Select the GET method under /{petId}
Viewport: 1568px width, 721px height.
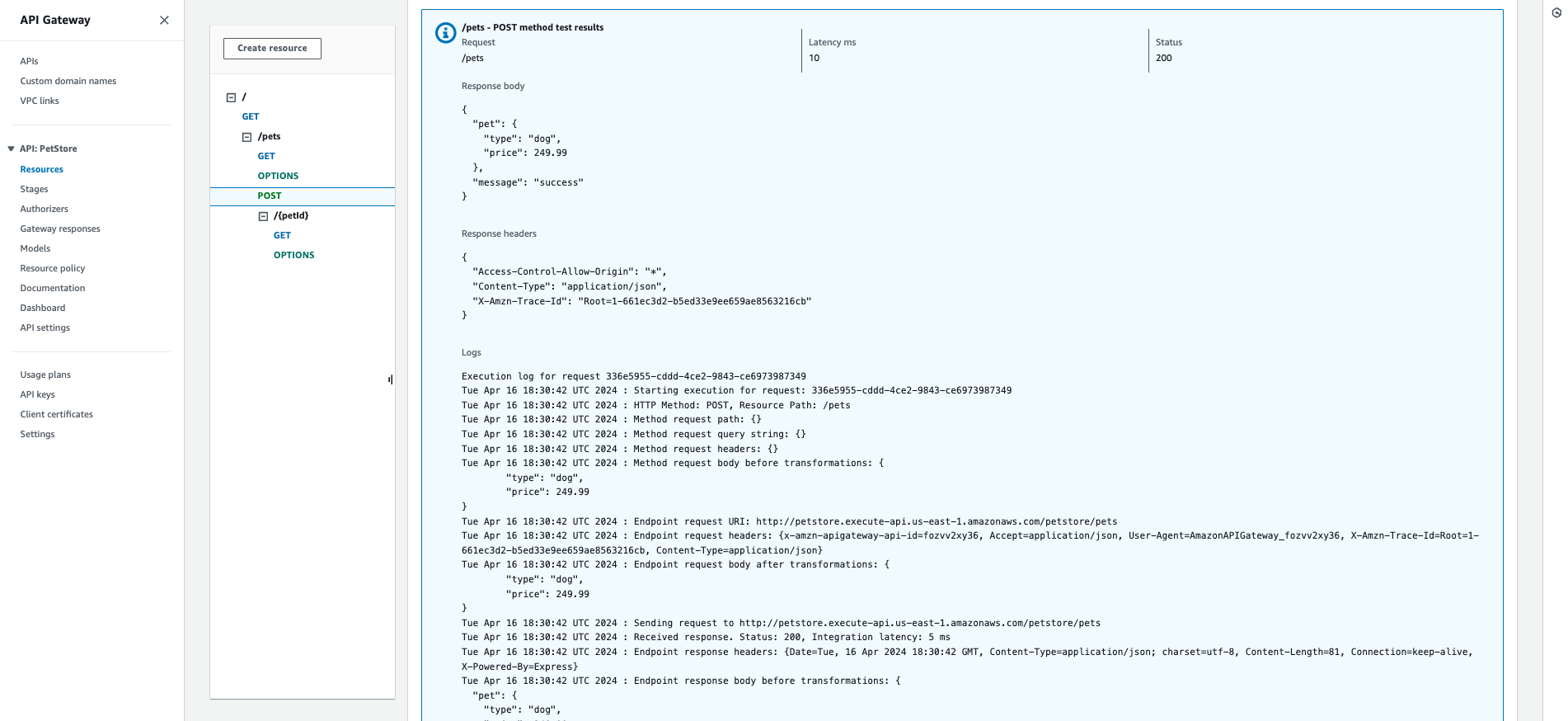click(282, 235)
